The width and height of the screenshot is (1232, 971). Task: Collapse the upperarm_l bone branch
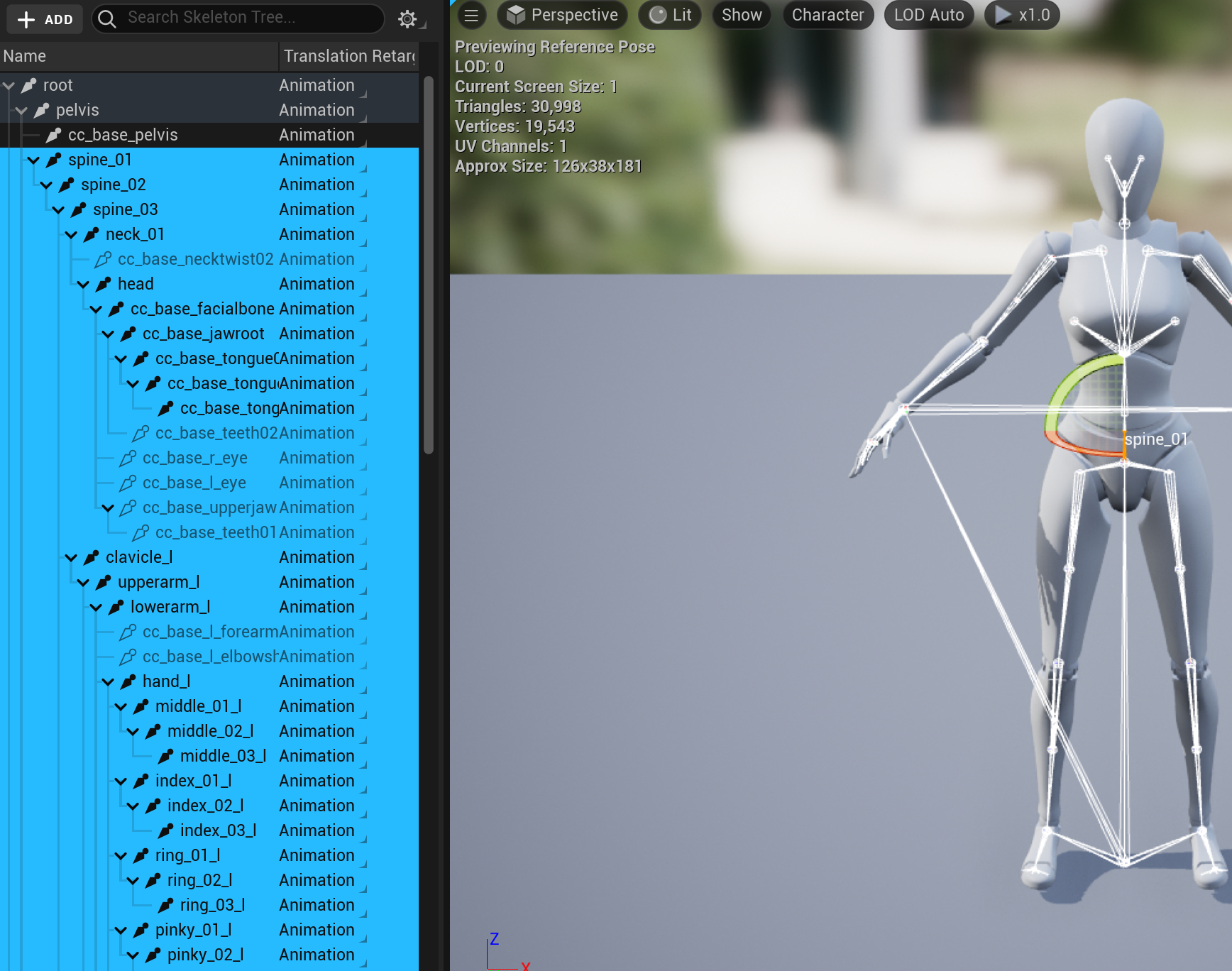click(x=83, y=583)
